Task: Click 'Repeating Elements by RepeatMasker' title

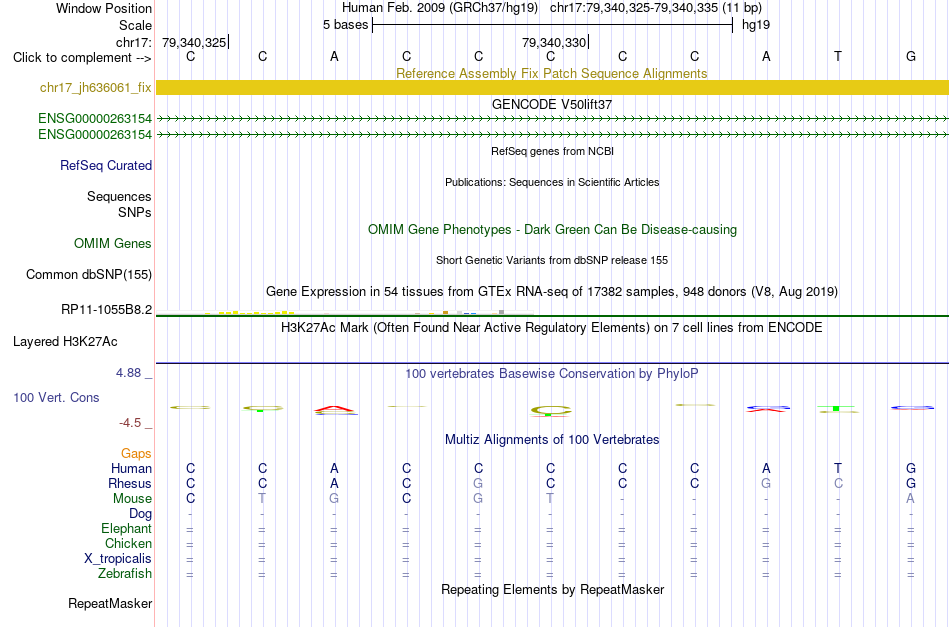Action: [552, 589]
